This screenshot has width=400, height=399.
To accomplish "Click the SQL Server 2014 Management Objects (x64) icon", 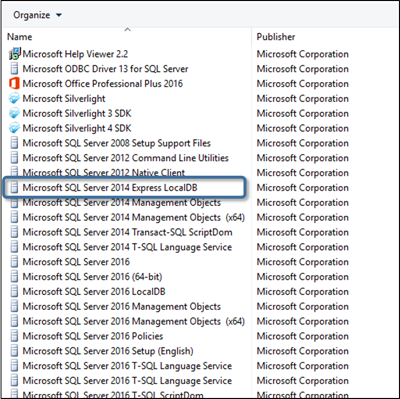I will coord(14,217).
